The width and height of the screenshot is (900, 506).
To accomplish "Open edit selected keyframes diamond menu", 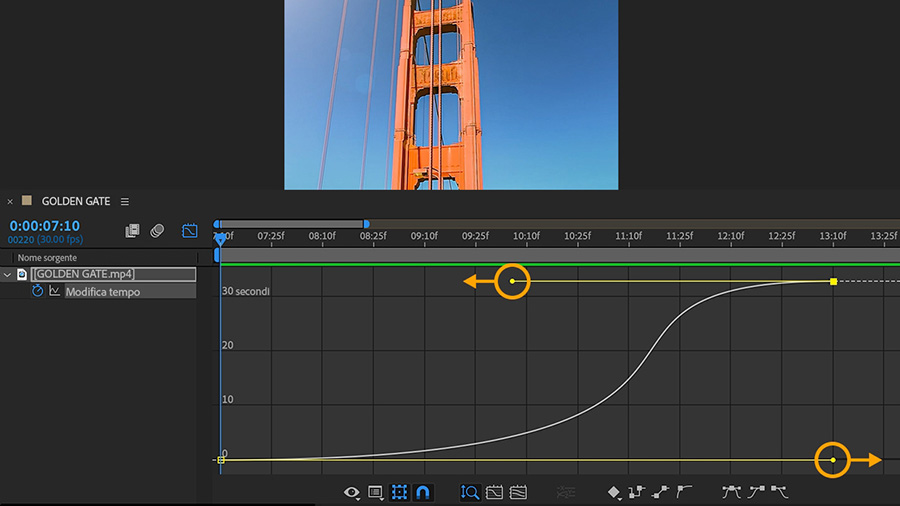I will click(614, 492).
